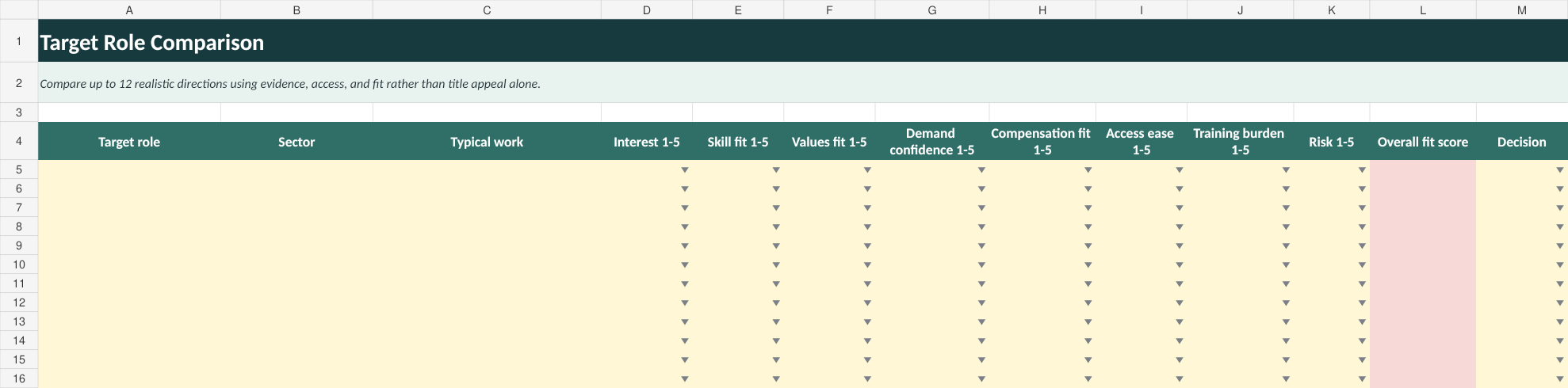The height and width of the screenshot is (388, 1568).
Task: Select column C header
Action: point(487,10)
